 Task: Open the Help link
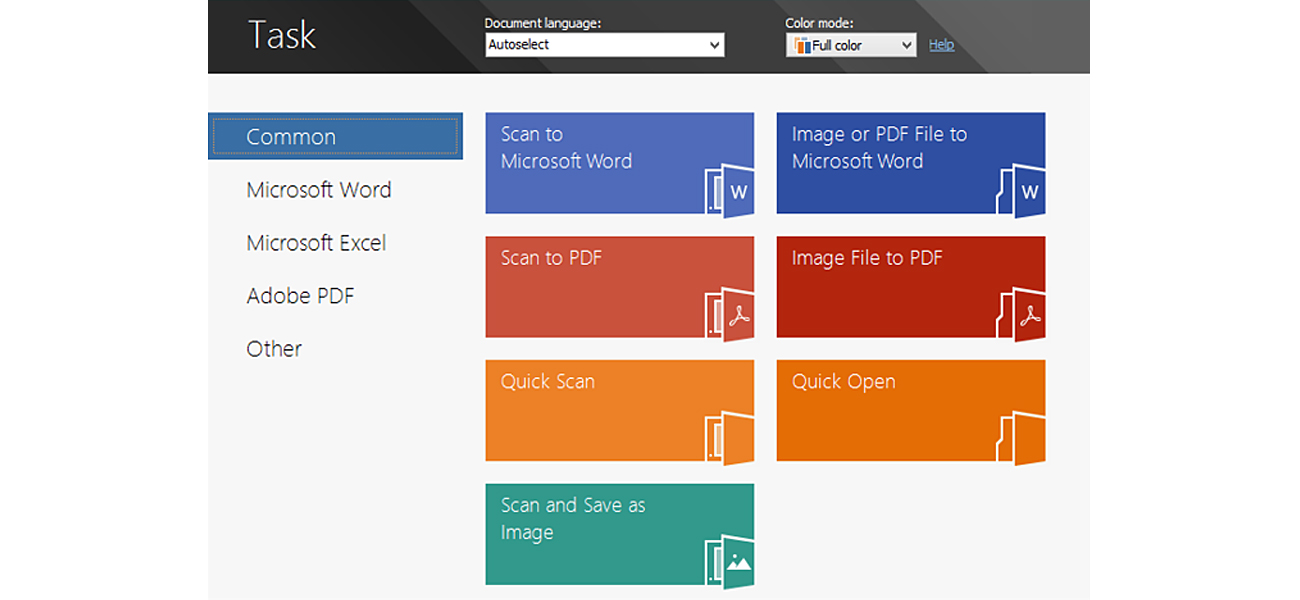(941, 45)
